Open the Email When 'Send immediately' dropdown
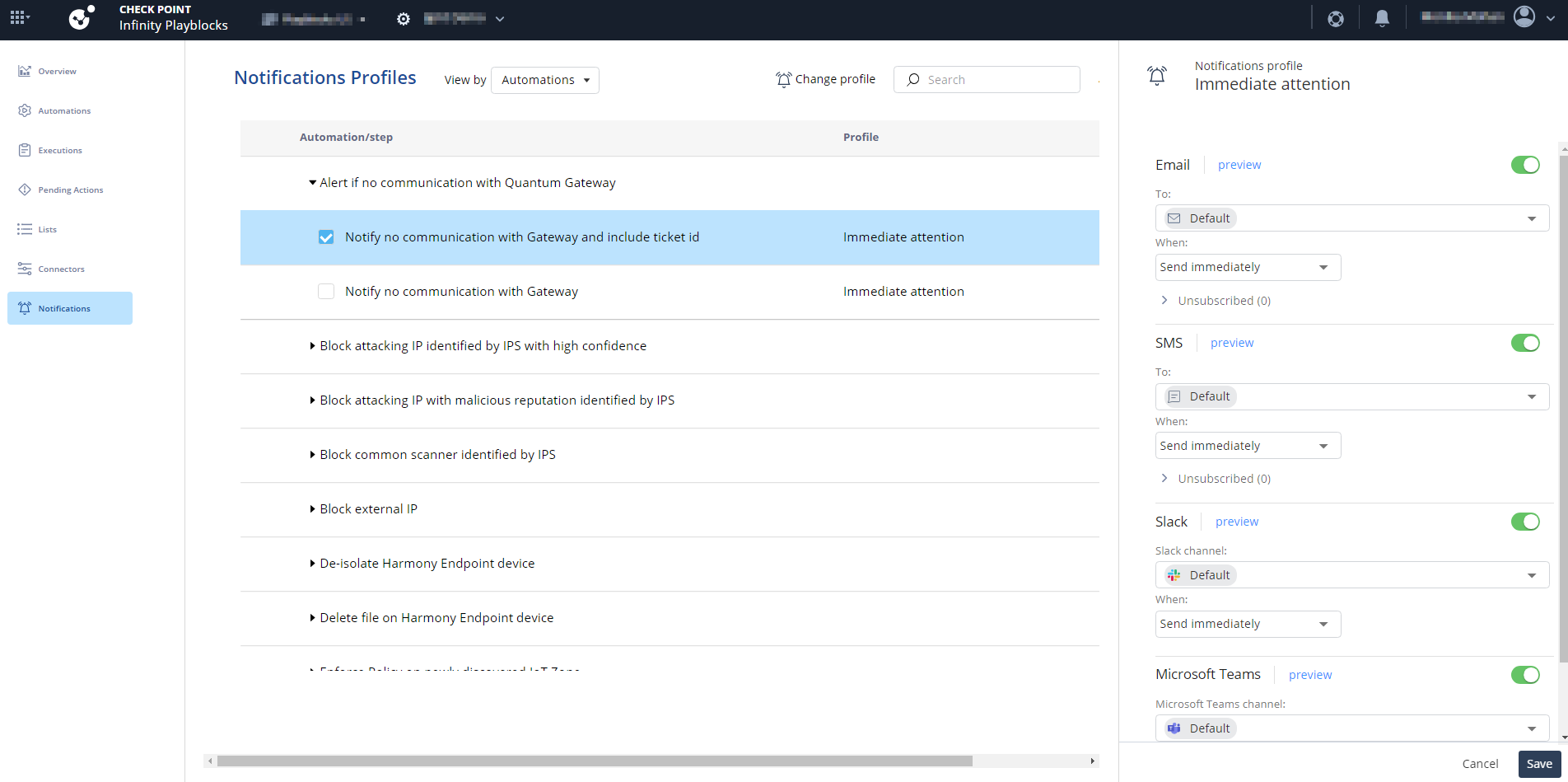The image size is (1568, 782). coord(1248,267)
